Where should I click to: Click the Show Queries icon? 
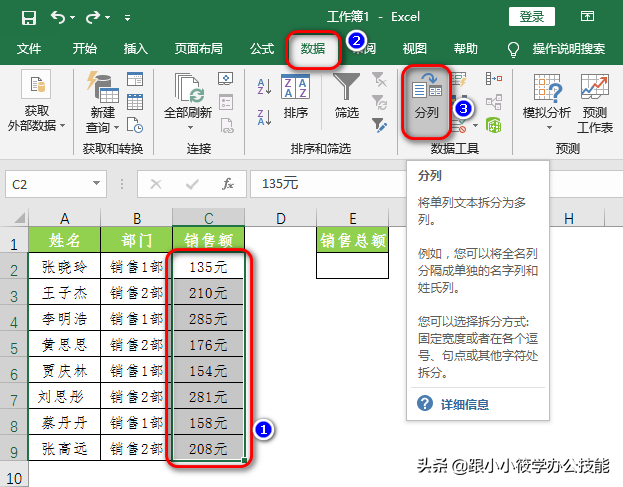(135, 79)
